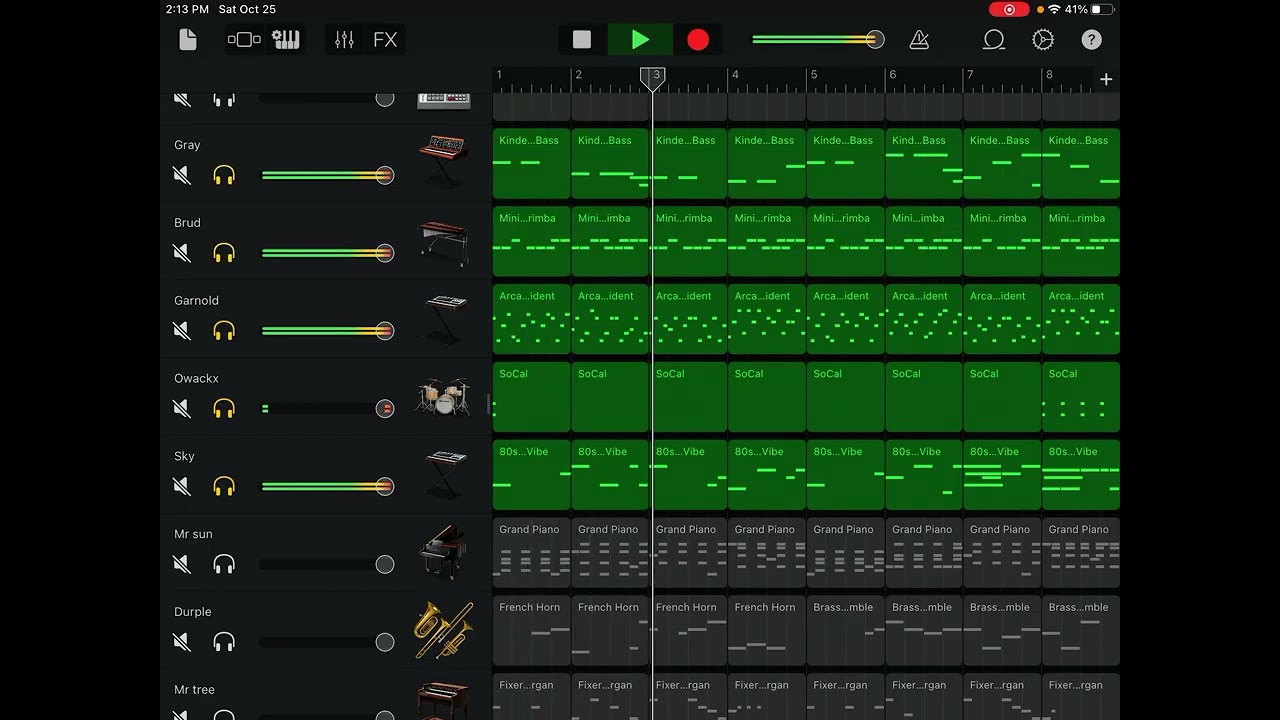Mute the Durple track
The image size is (1280, 720).
pos(182,642)
